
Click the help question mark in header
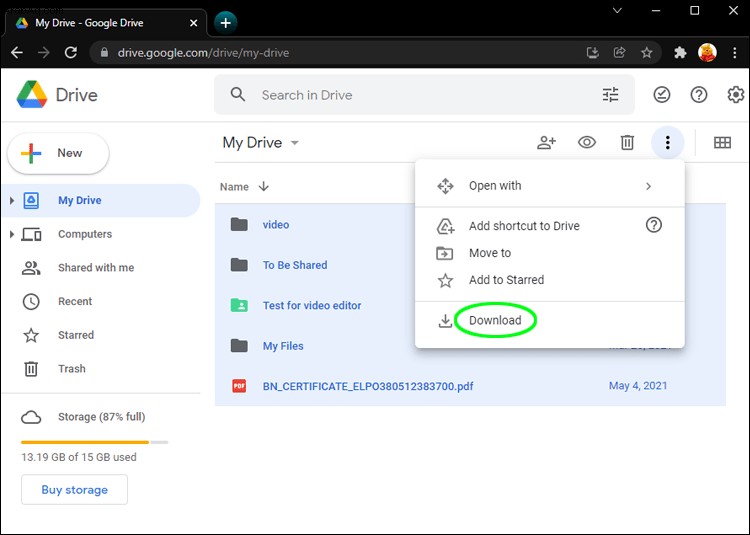tap(698, 95)
